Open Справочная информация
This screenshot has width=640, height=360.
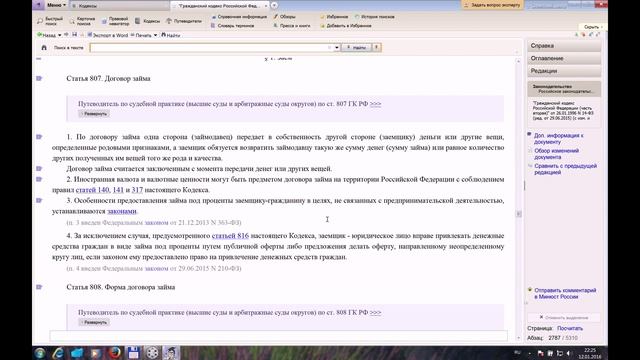[x=239, y=17]
